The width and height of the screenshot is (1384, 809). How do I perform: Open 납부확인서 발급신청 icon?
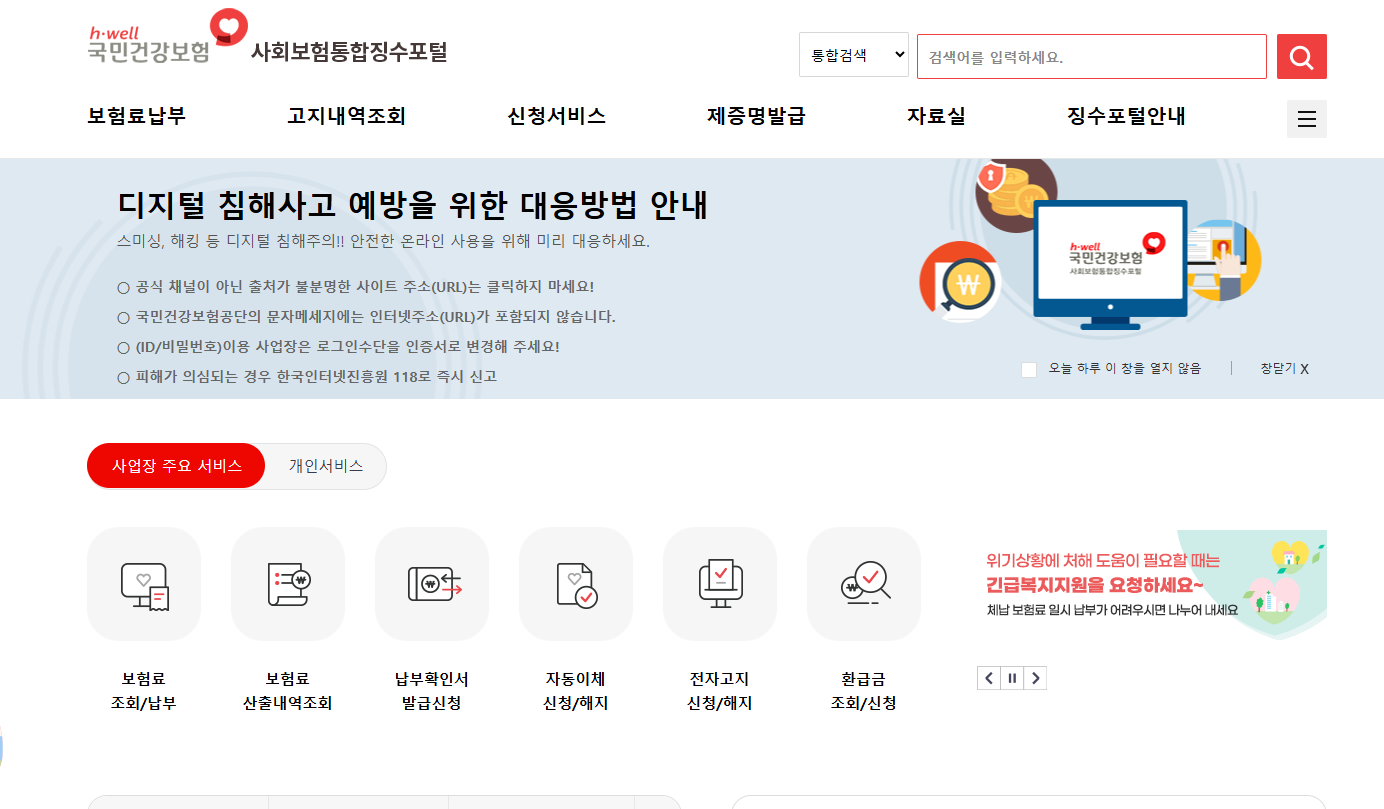coord(432,584)
